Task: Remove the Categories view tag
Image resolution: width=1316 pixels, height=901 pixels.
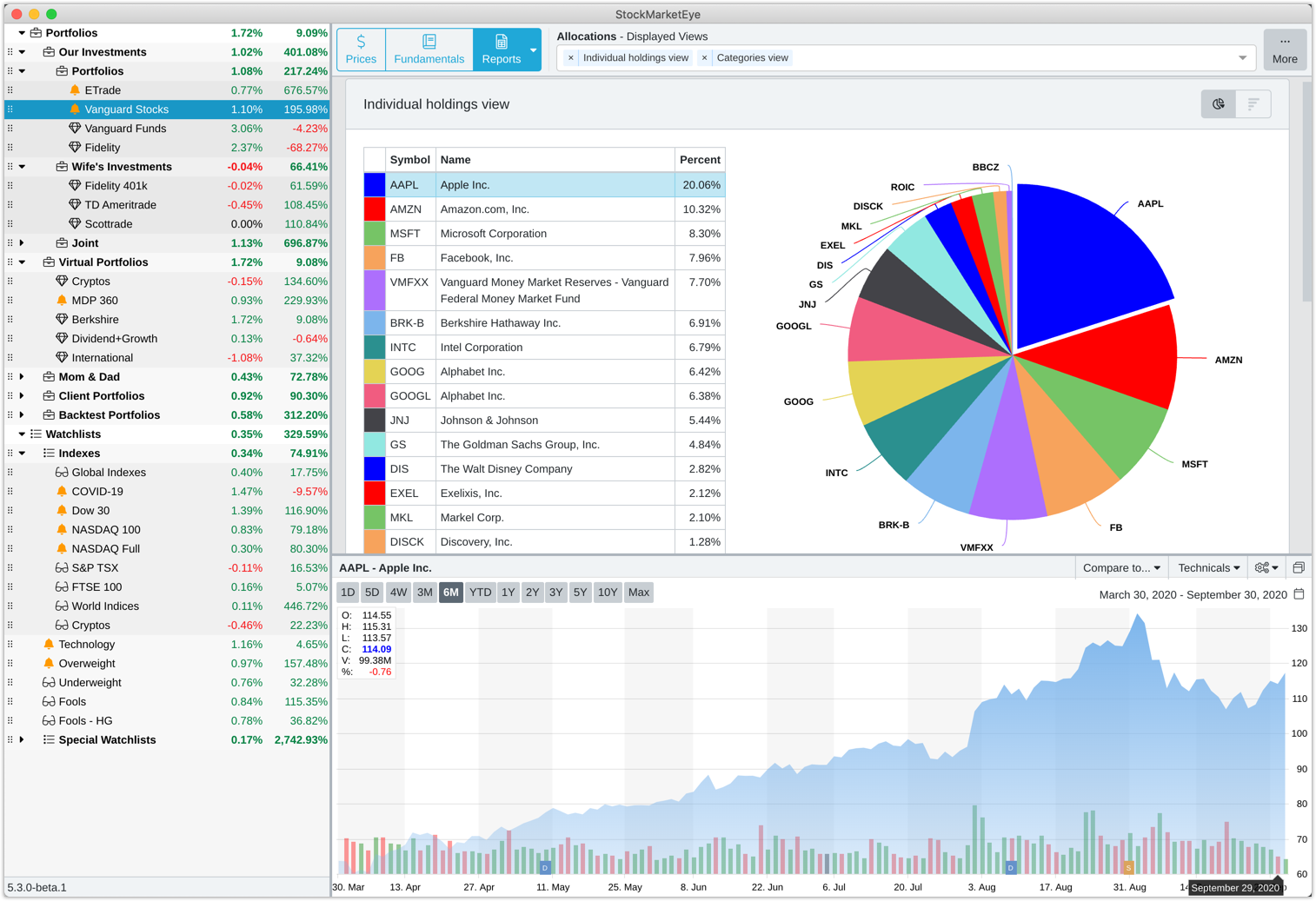Action: tap(704, 58)
